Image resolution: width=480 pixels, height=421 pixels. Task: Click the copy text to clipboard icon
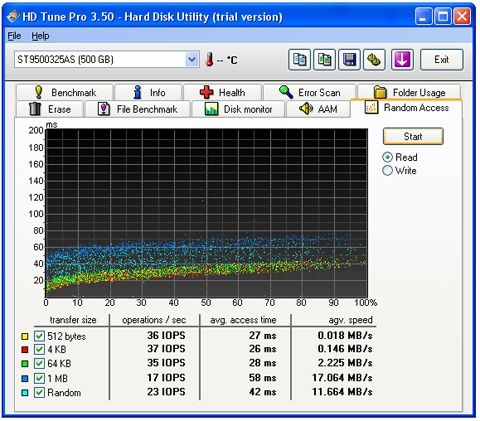(x=299, y=60)
